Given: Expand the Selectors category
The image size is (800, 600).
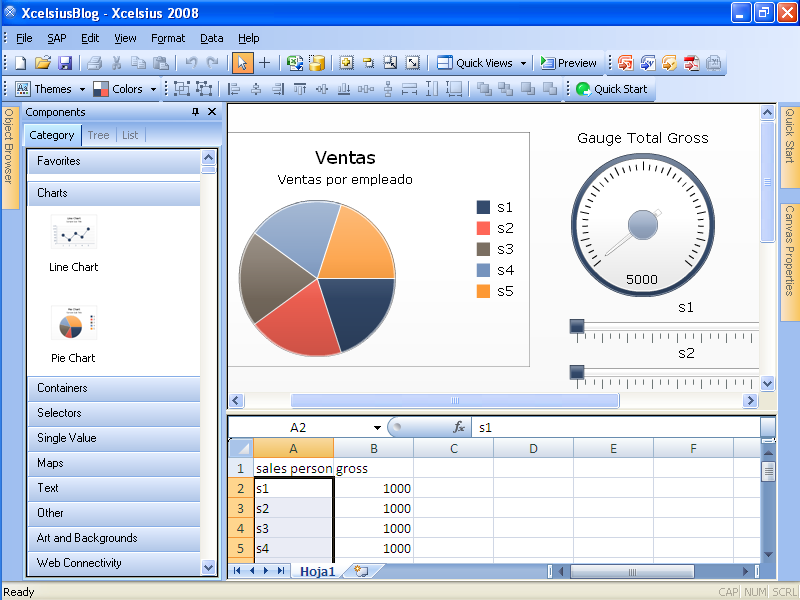Looking at the screenshot, I should pos(114,413).
